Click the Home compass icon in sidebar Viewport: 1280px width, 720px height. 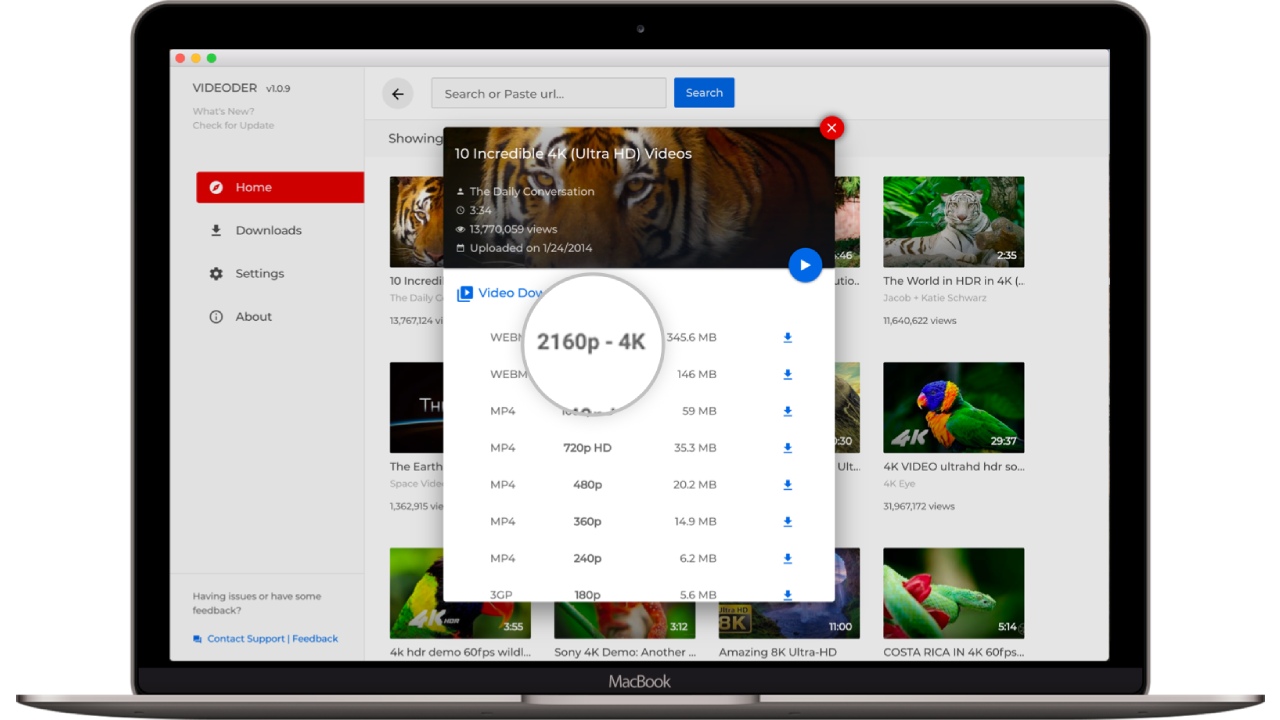coord(216,187)
